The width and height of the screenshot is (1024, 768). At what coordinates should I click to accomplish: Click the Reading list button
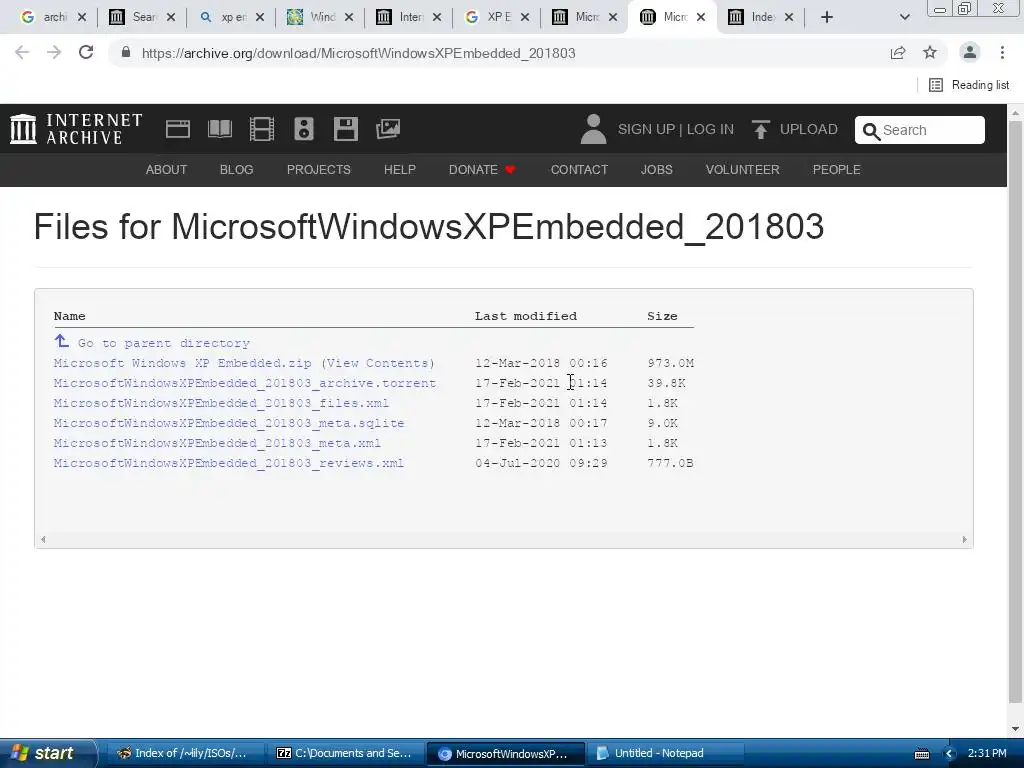point(969,85)
